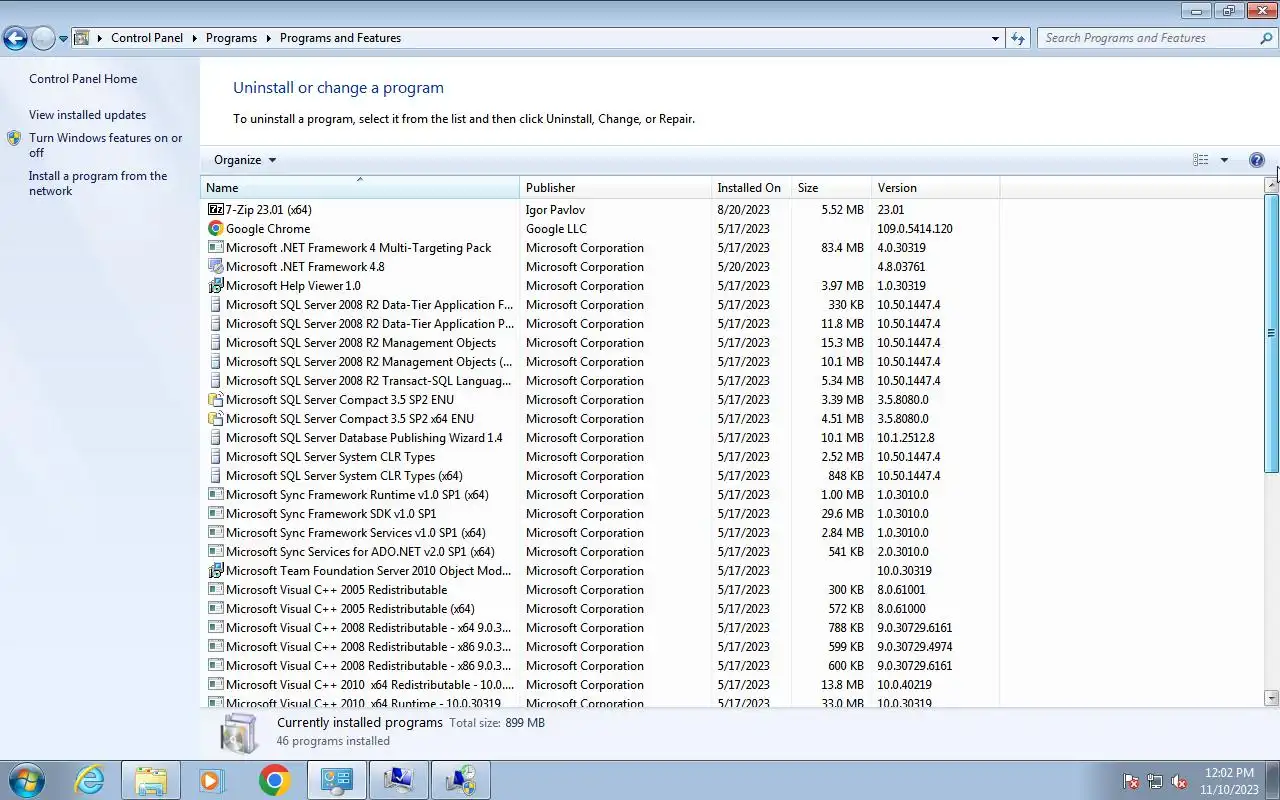Click the SQL Server Database Publishing Wizard icon
The width and height of the screenshot is (1280, 800).
(215, 438)
